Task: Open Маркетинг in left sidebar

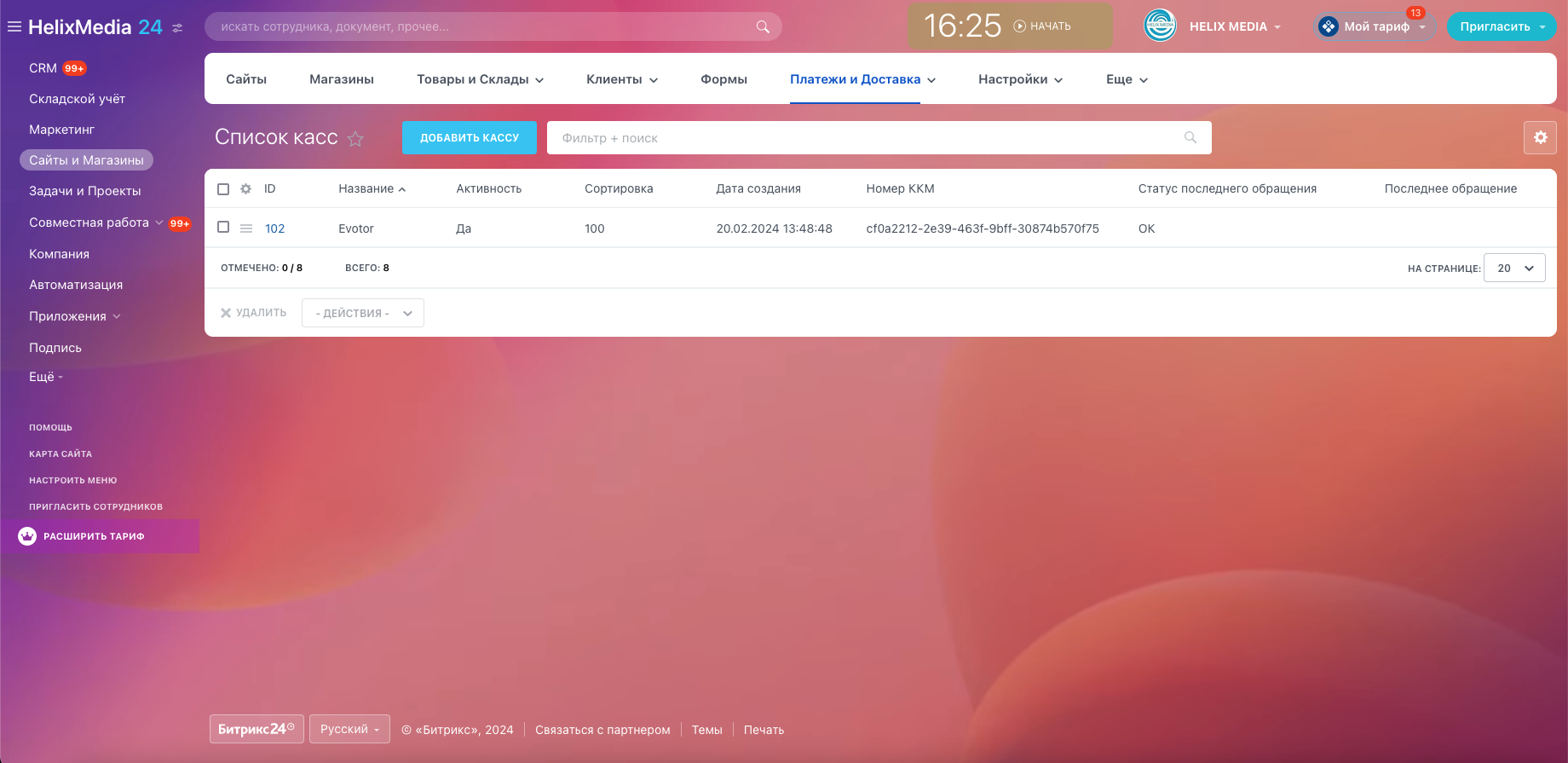Action: 61,130
